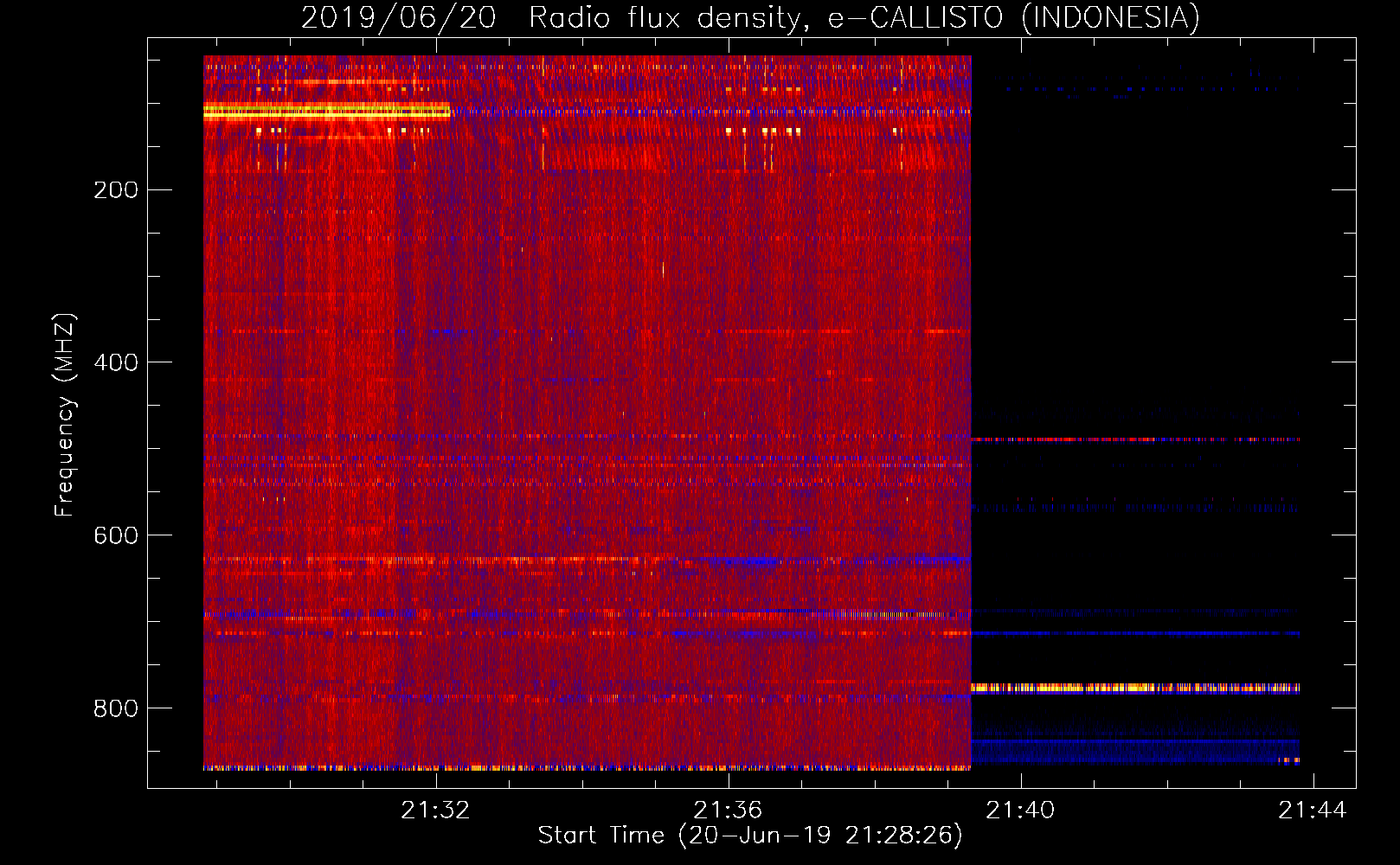Screen dimensions: 1400x865
Task: Click the bright yellow emission band near 120 MHz
Action: coord(327,111)
